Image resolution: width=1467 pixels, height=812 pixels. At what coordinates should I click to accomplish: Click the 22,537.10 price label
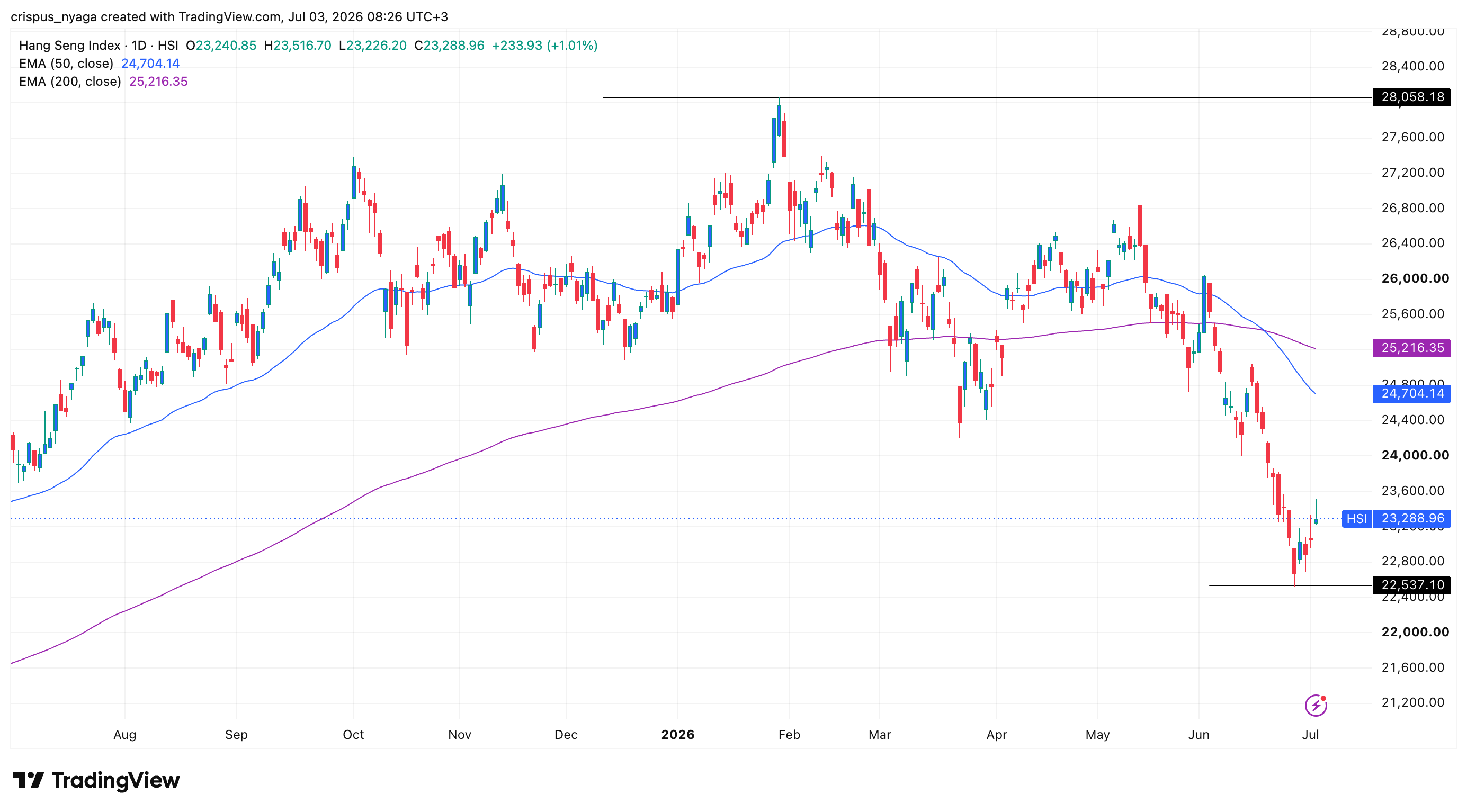1412,585
